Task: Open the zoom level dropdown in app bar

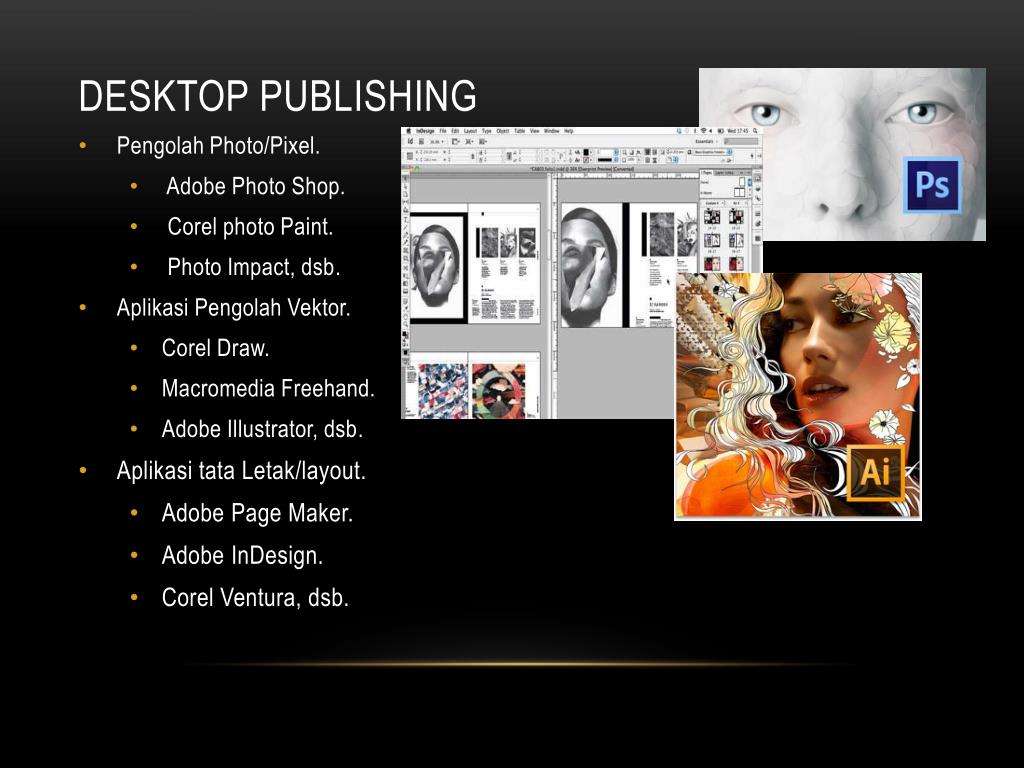Action: [437, 142]
